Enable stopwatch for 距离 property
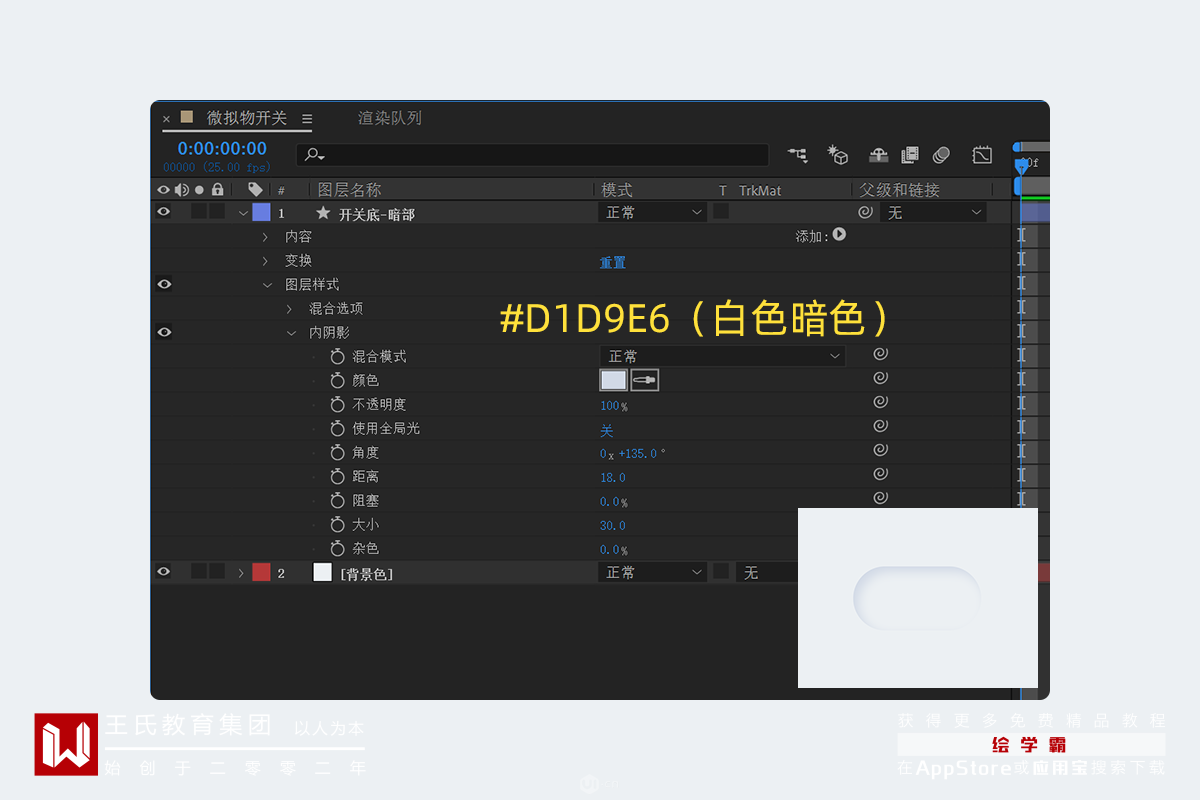This screenshot has width=1200, height=800. 337,476
